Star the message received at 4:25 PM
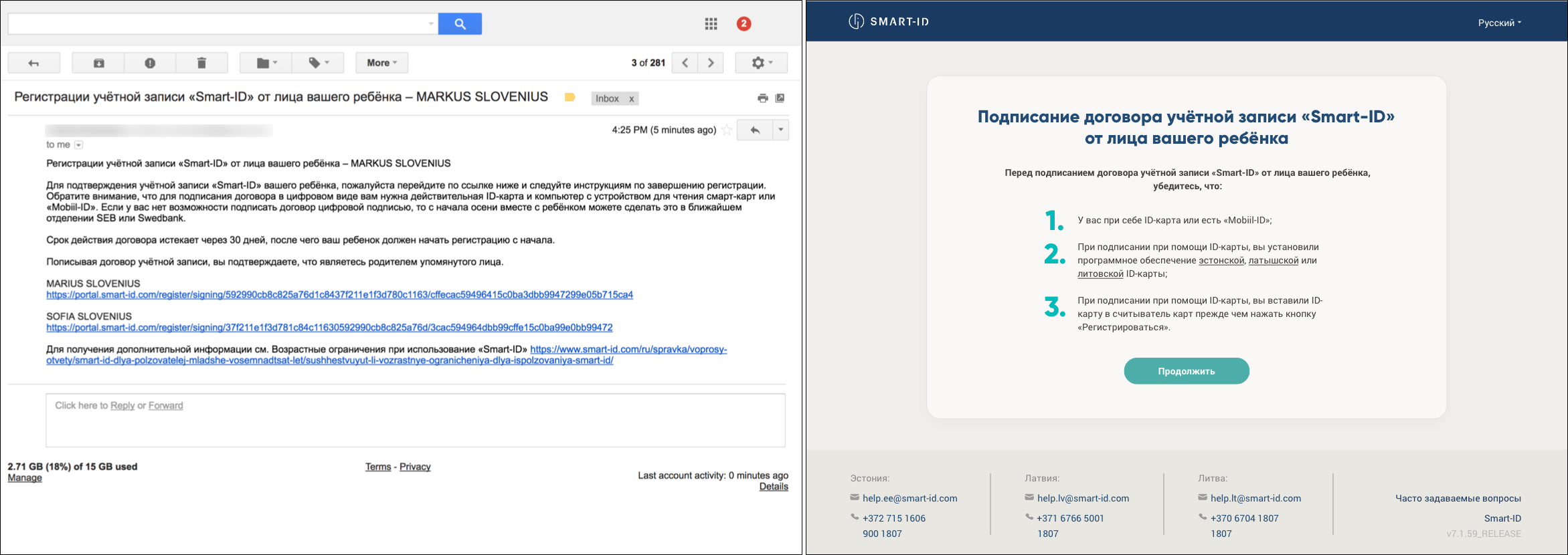The width and height of the screenshot is (1568, 555). pos(727,130)
